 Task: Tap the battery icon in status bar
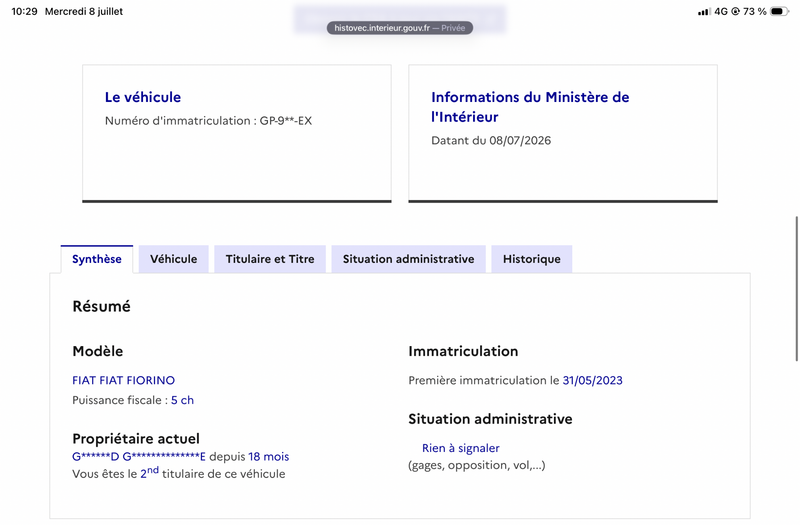click(779, 11)
